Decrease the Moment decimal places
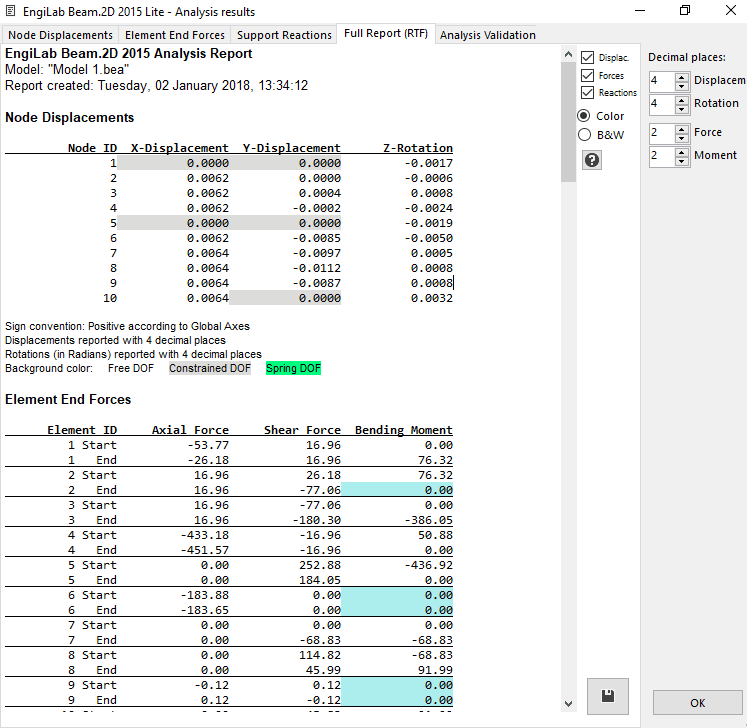Image resolution: width=747 pixels, height=728 pixels. (682, 161)
